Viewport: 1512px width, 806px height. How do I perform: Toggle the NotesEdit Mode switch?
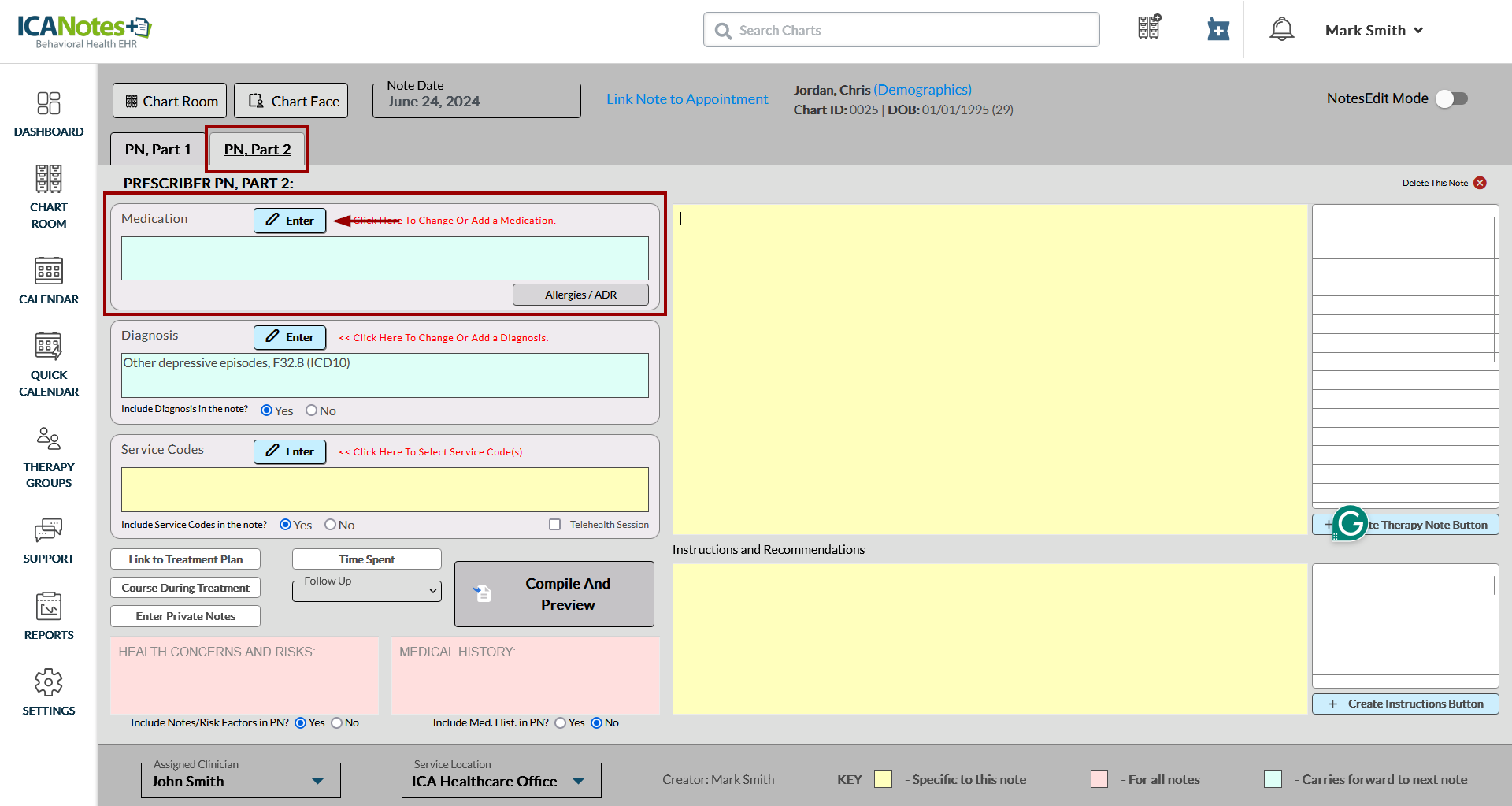click(1451, 98)
